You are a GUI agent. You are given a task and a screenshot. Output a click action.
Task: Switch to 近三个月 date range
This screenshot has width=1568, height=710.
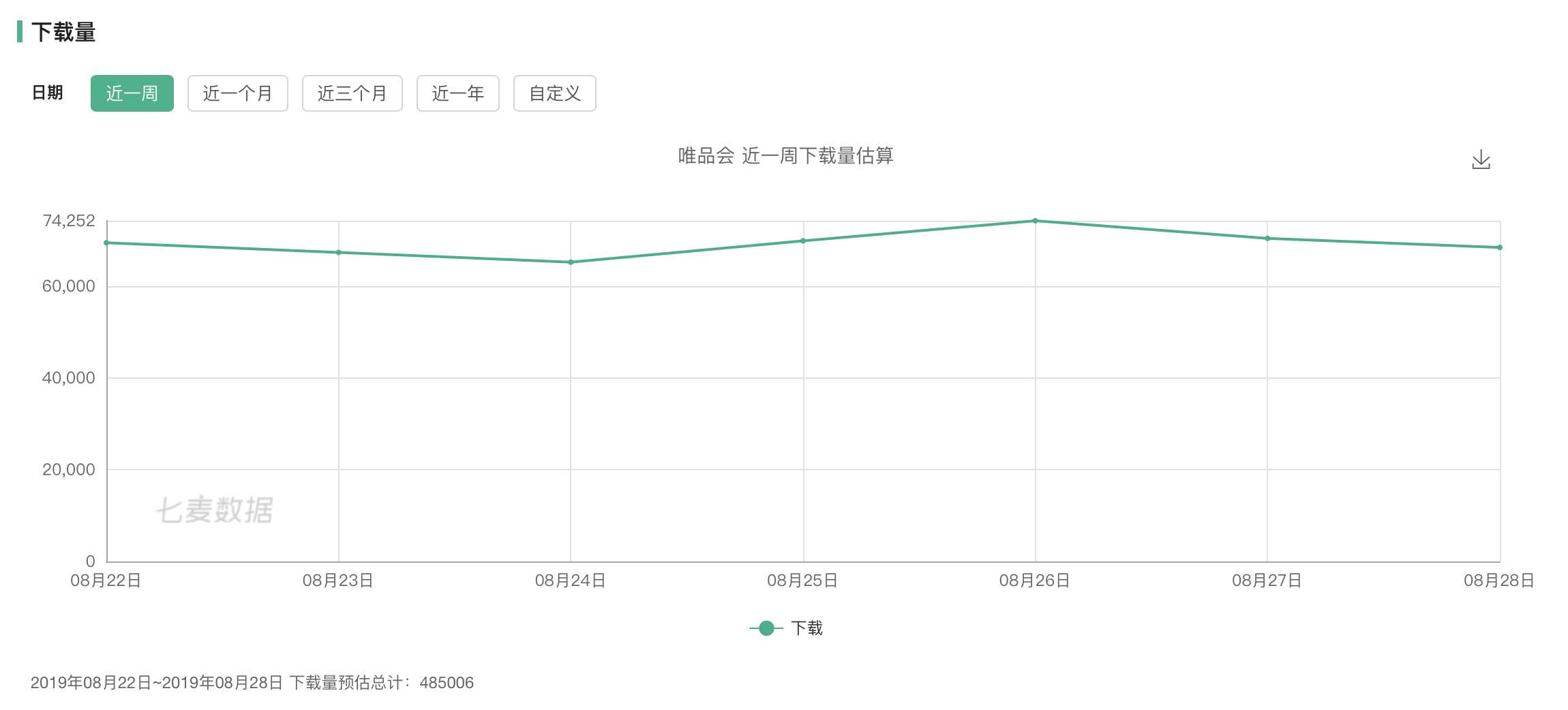click(352, 93)
